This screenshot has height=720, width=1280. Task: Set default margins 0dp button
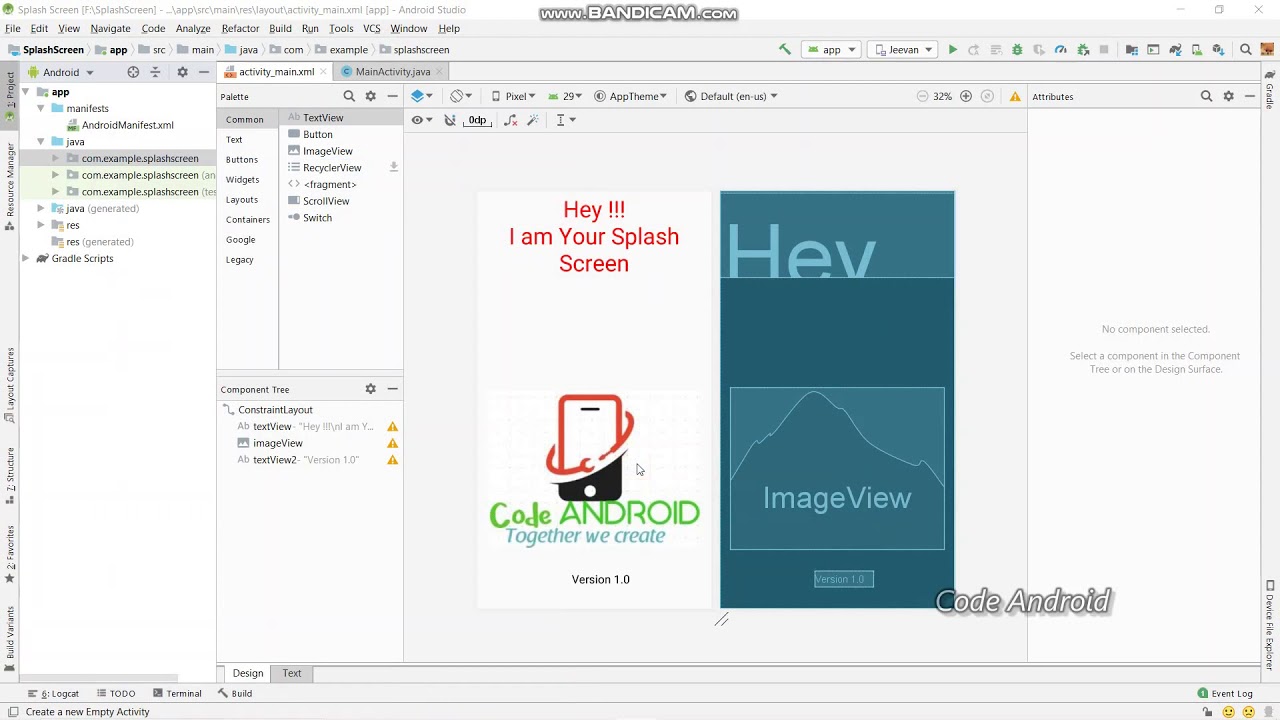coord(478,120)
